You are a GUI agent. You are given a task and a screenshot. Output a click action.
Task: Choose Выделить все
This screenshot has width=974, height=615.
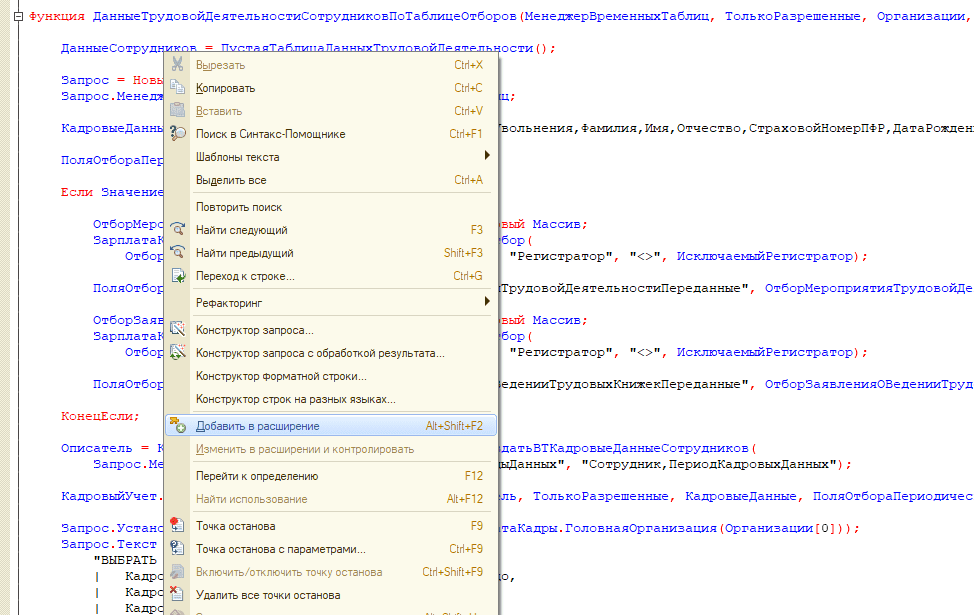[331, 180]
